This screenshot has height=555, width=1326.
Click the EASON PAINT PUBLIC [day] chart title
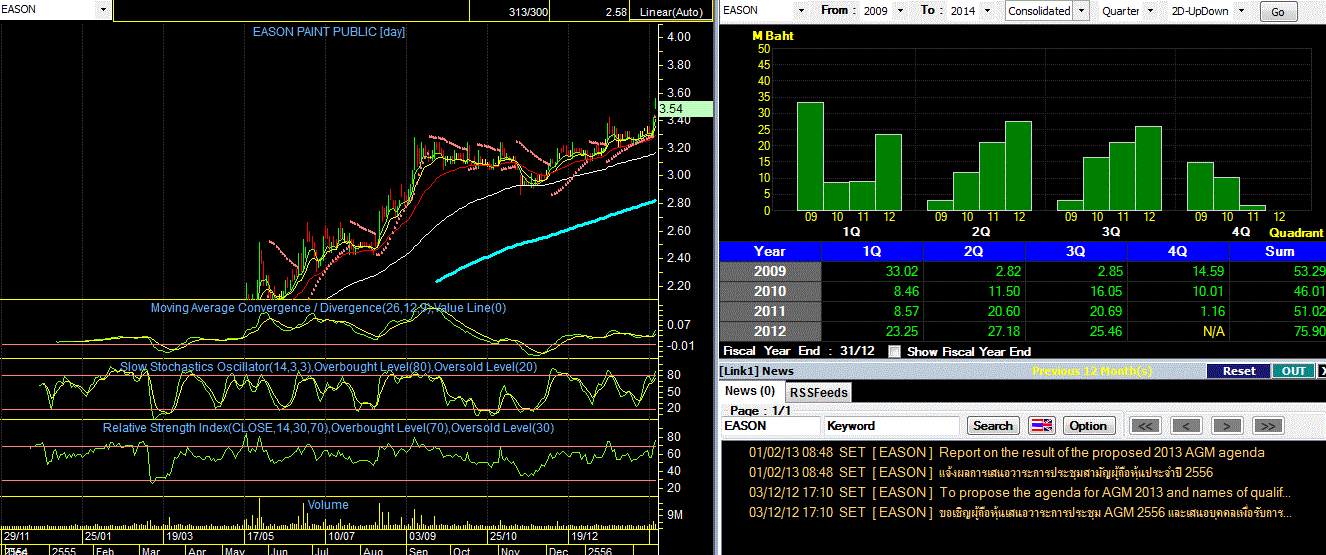pyautogui.click(x=329, y=32)
